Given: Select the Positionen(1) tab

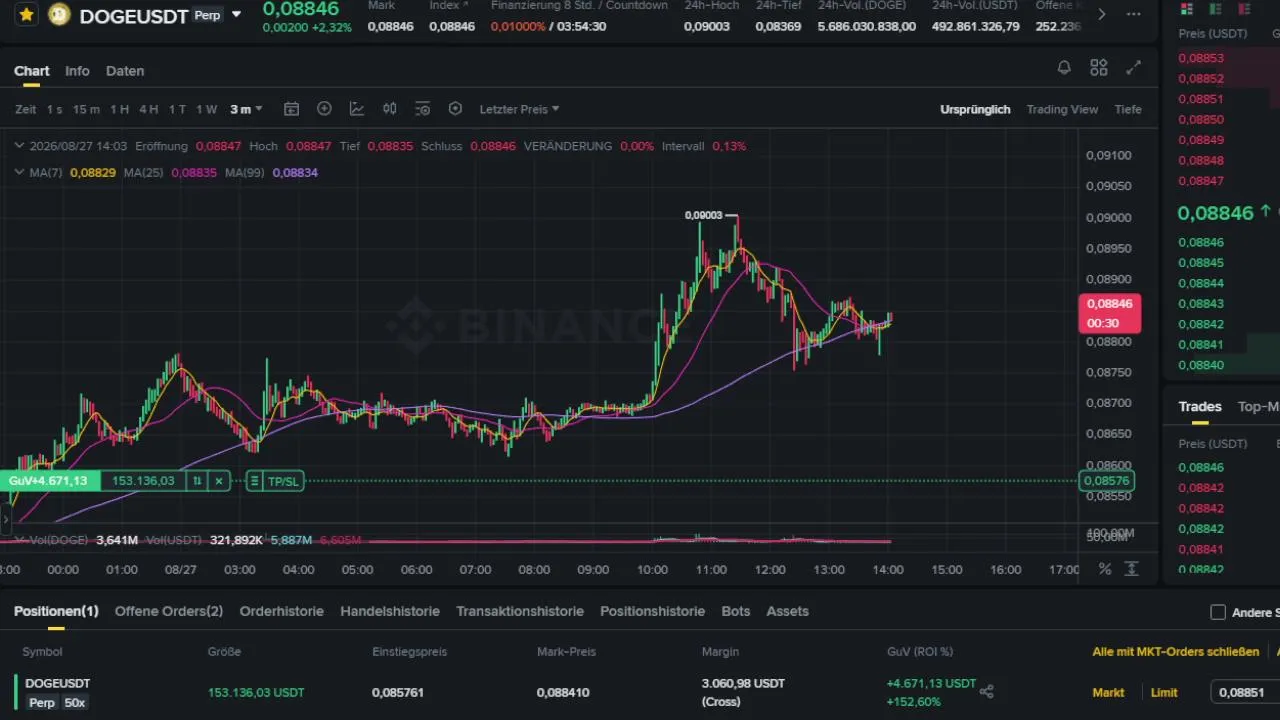Looking at the screenshot, I should (56, 611).
